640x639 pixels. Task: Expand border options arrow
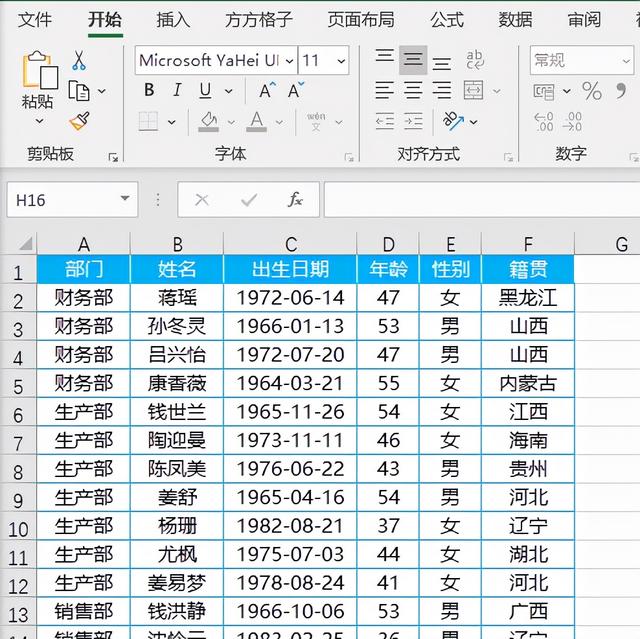coord(172,122)
